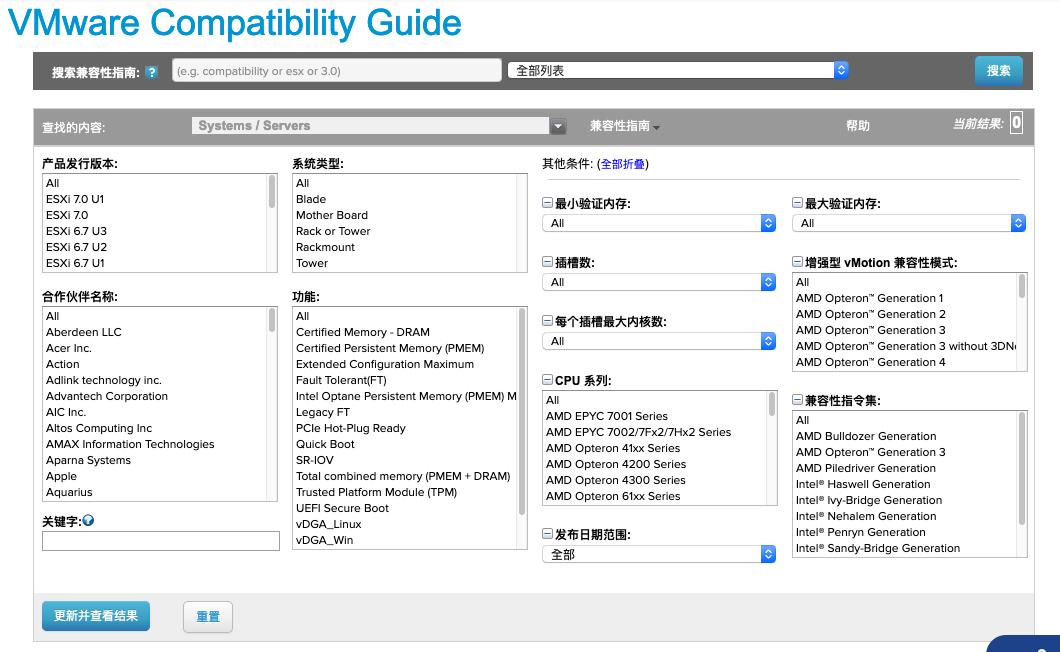Collapse the 插槽数 section toggle

tap(548, 262)
